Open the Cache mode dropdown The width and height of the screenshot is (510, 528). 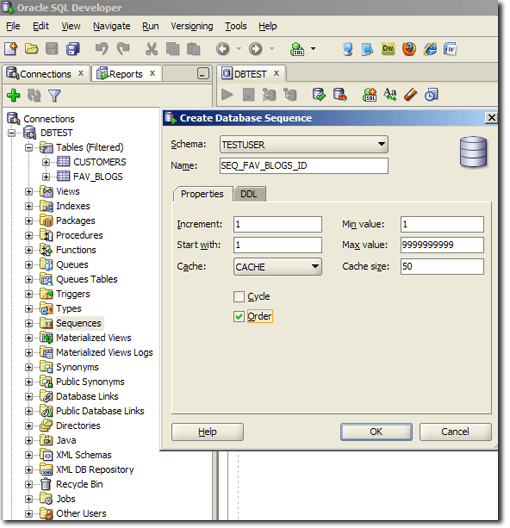[x=315, y=266]
